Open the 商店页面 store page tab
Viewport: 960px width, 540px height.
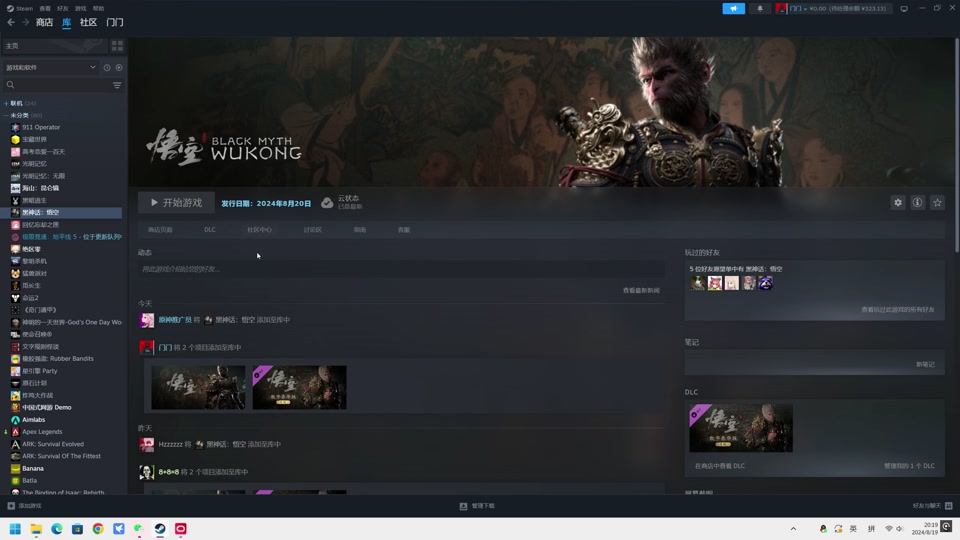160,230
